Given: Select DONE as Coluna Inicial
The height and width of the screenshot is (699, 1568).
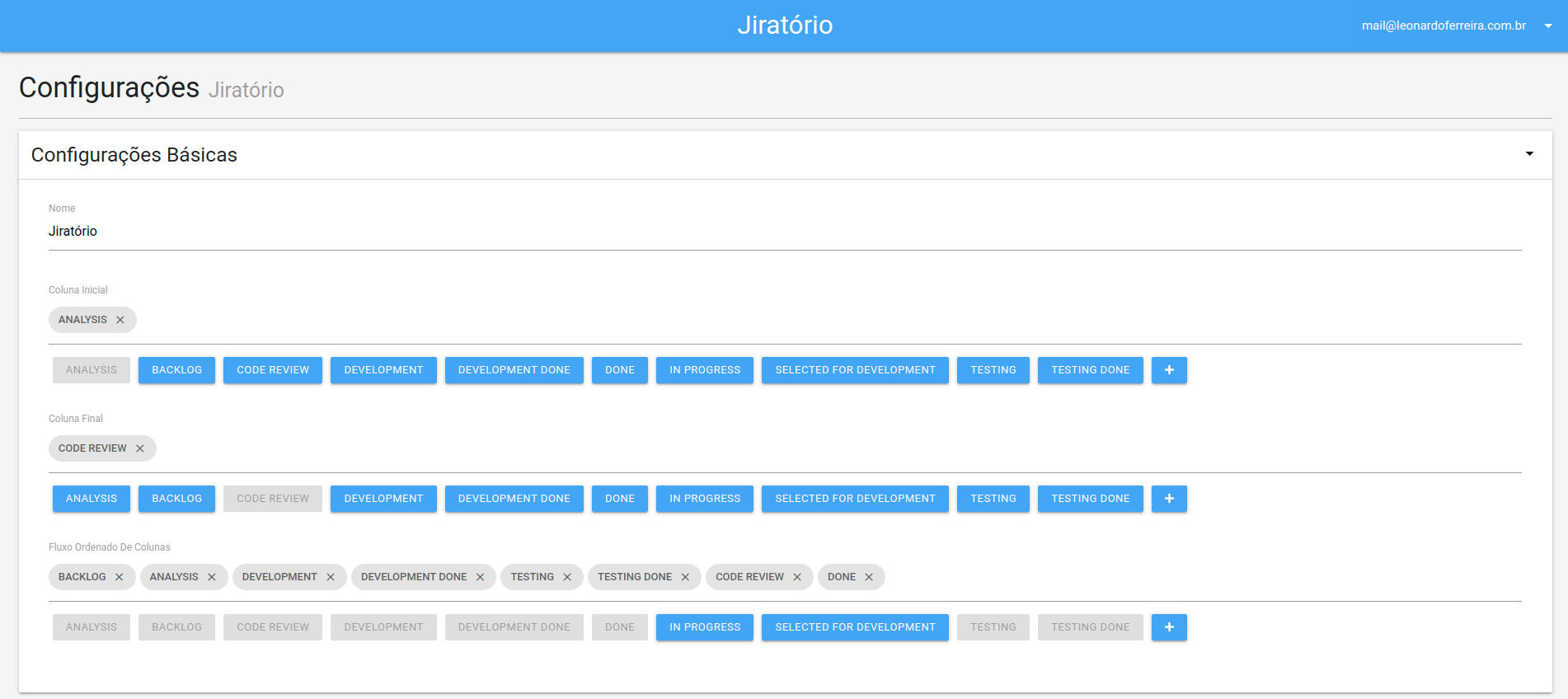Looking at the screenshot, I should 620,370.
